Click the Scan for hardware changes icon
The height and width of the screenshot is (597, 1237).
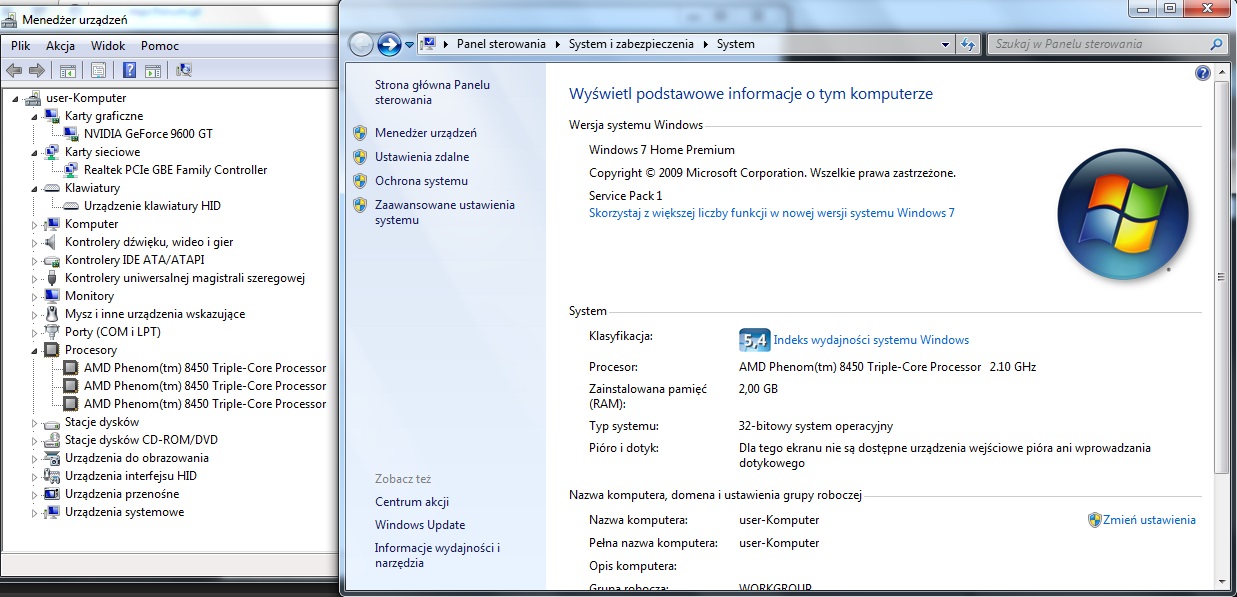(183, 70)
